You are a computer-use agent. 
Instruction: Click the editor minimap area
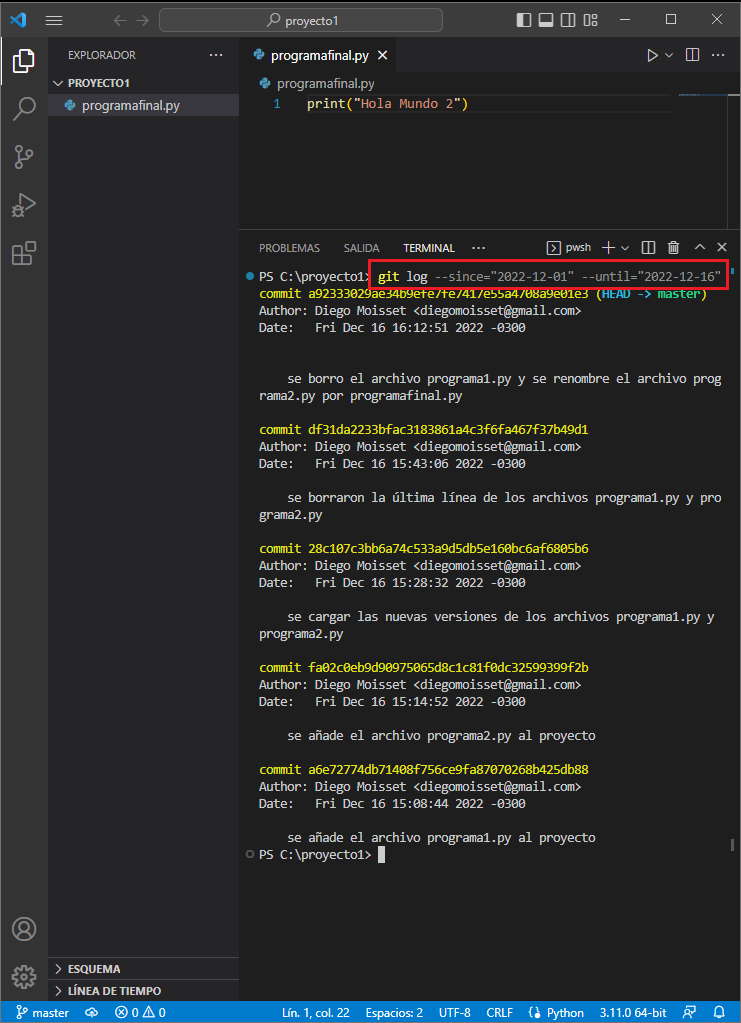click(701, 160)
